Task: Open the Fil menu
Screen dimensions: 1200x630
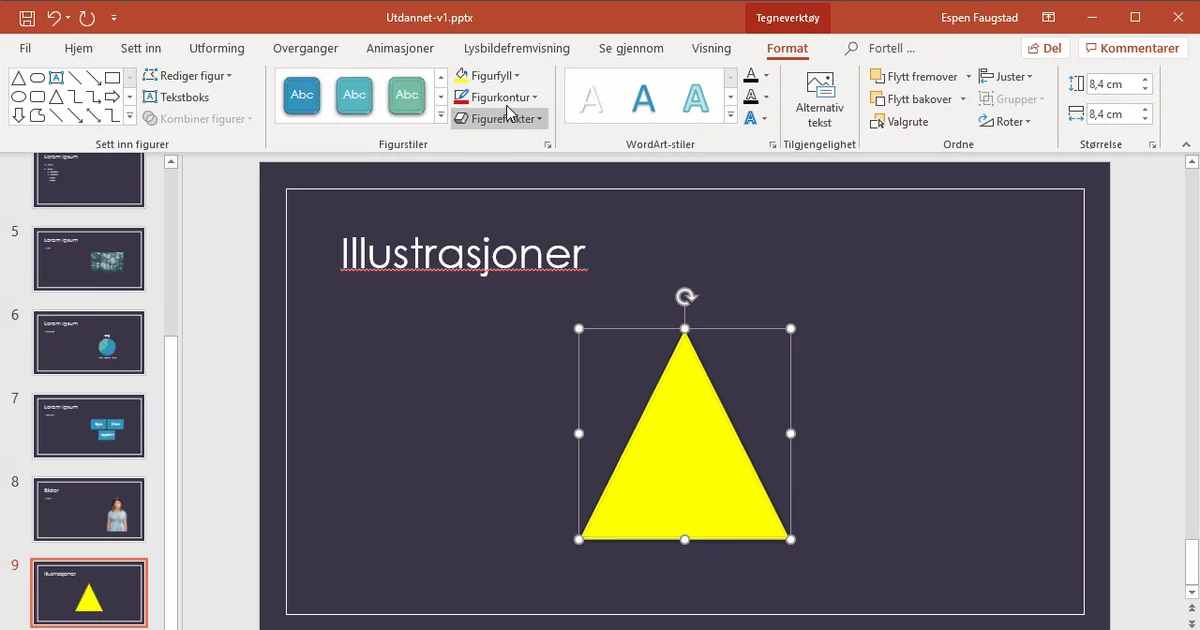Action: coord(25,48)
